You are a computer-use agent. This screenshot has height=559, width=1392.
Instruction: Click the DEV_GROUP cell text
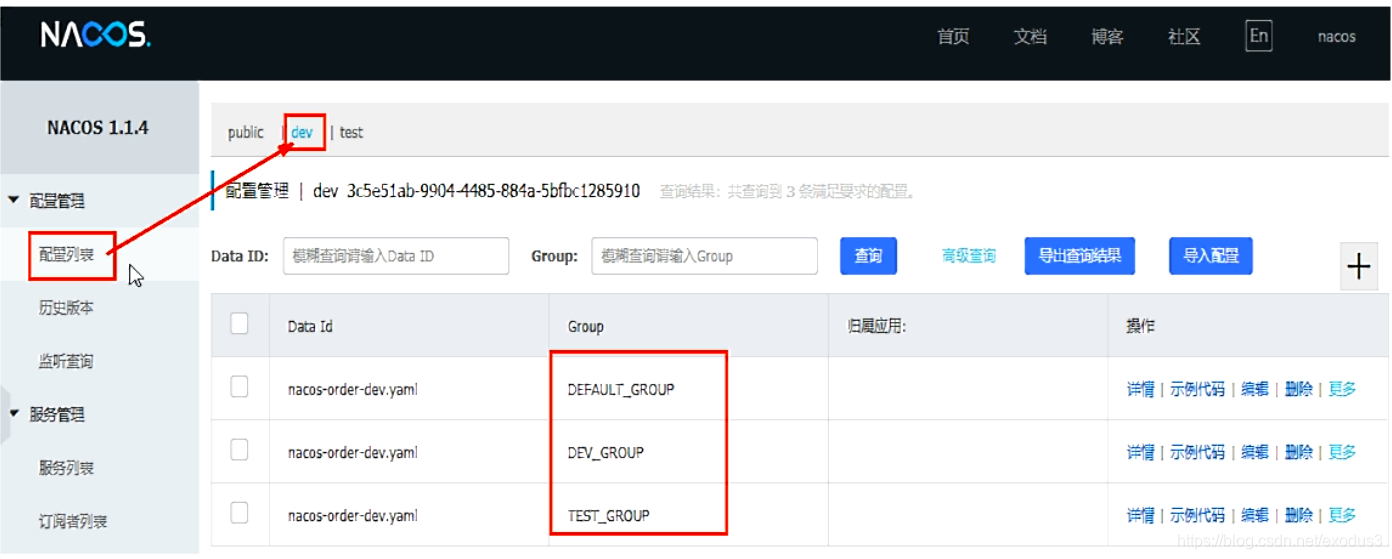coord(605,452)
